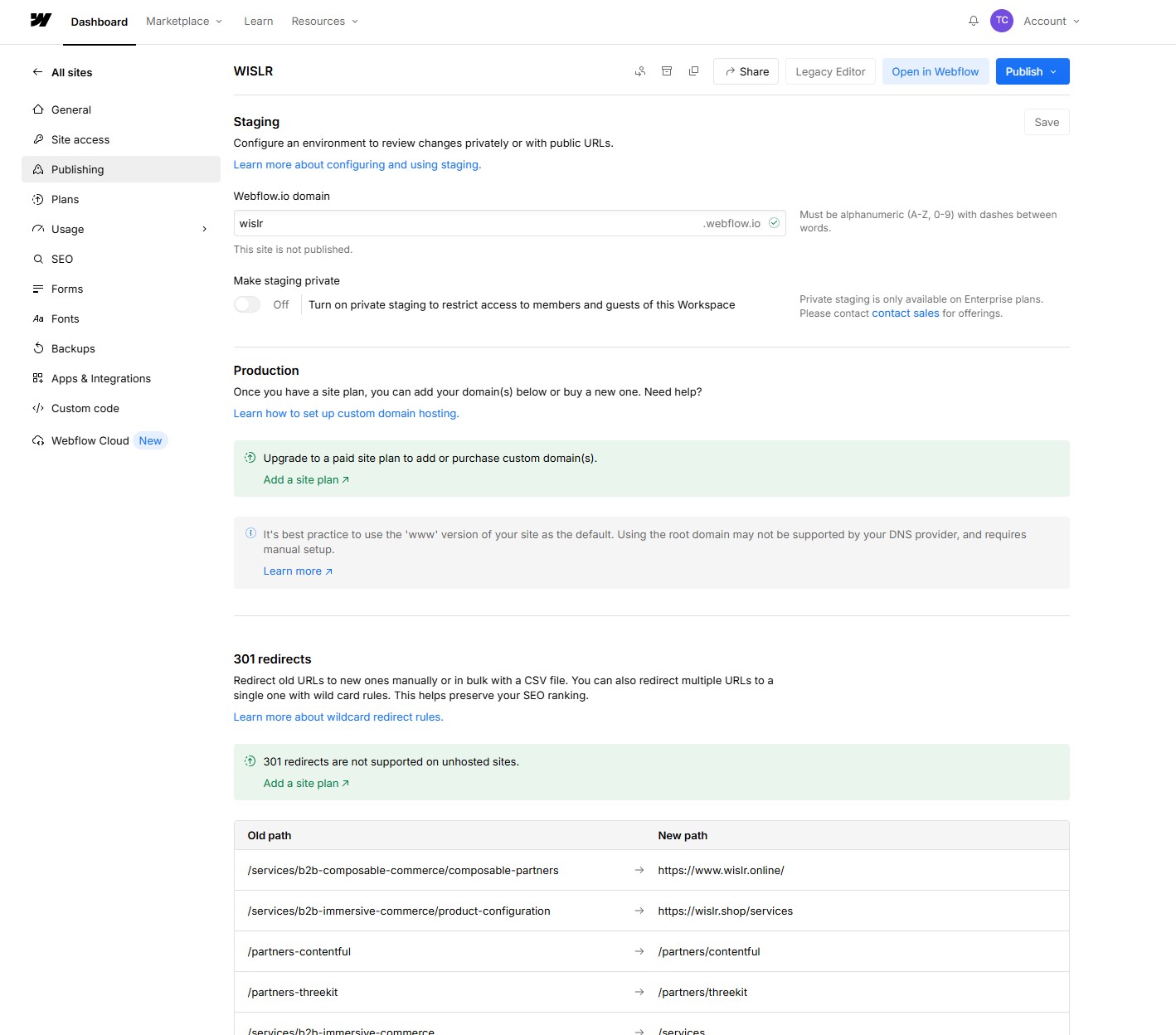
Task: Click the green checkmark beside the webflow.io domain
Action: [x=773, y=222]
